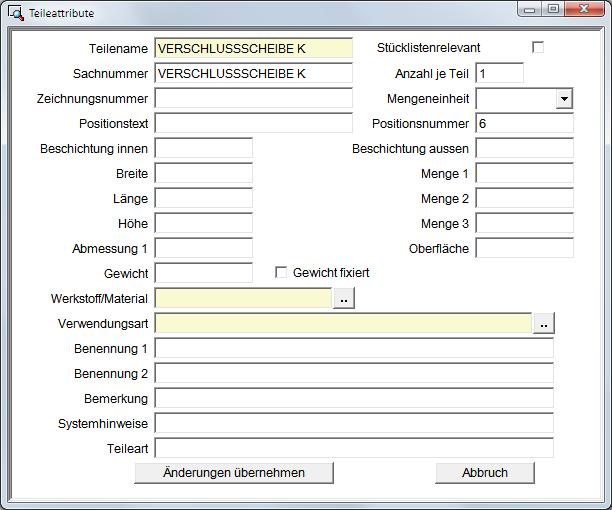Click into the Bemerkung text field
Viewport: 612px width, 510px height.
click(354, 398)
